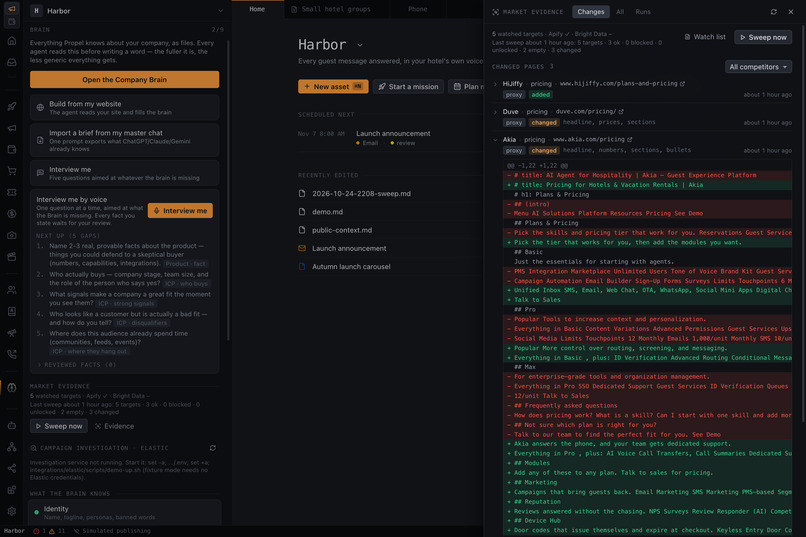
Task: Open the All competitors dropdown
Action: pos(758,67)
